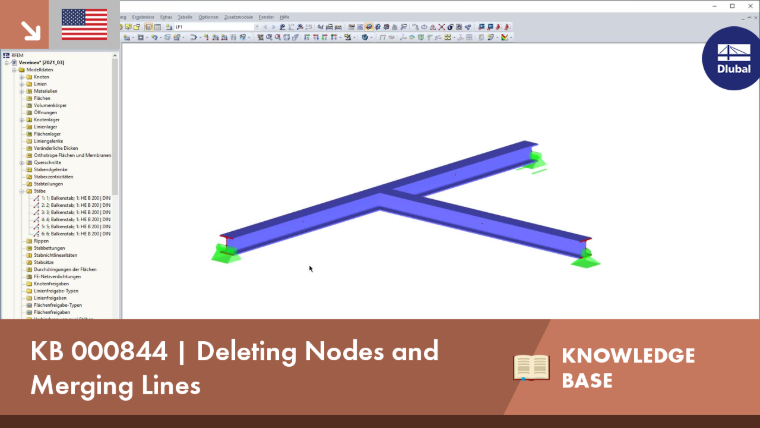Toggle the table view button beside navigator button
This screenshot has height=428, width=760.
click(158, 27)
